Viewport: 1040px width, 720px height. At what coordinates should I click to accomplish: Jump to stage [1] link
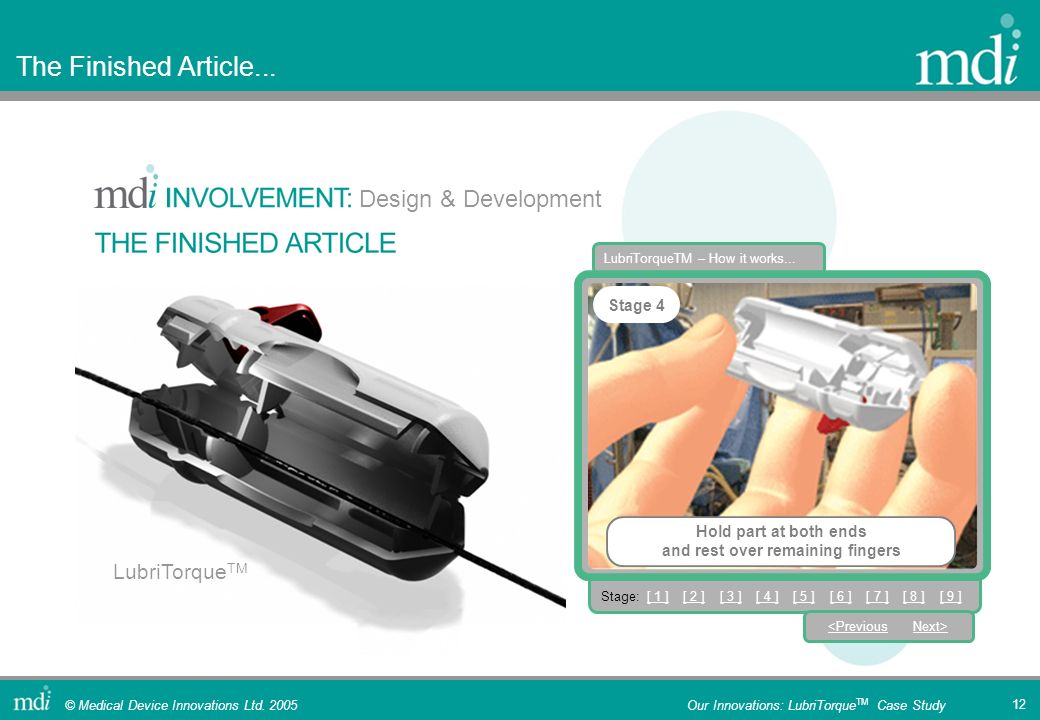[657, 596]
